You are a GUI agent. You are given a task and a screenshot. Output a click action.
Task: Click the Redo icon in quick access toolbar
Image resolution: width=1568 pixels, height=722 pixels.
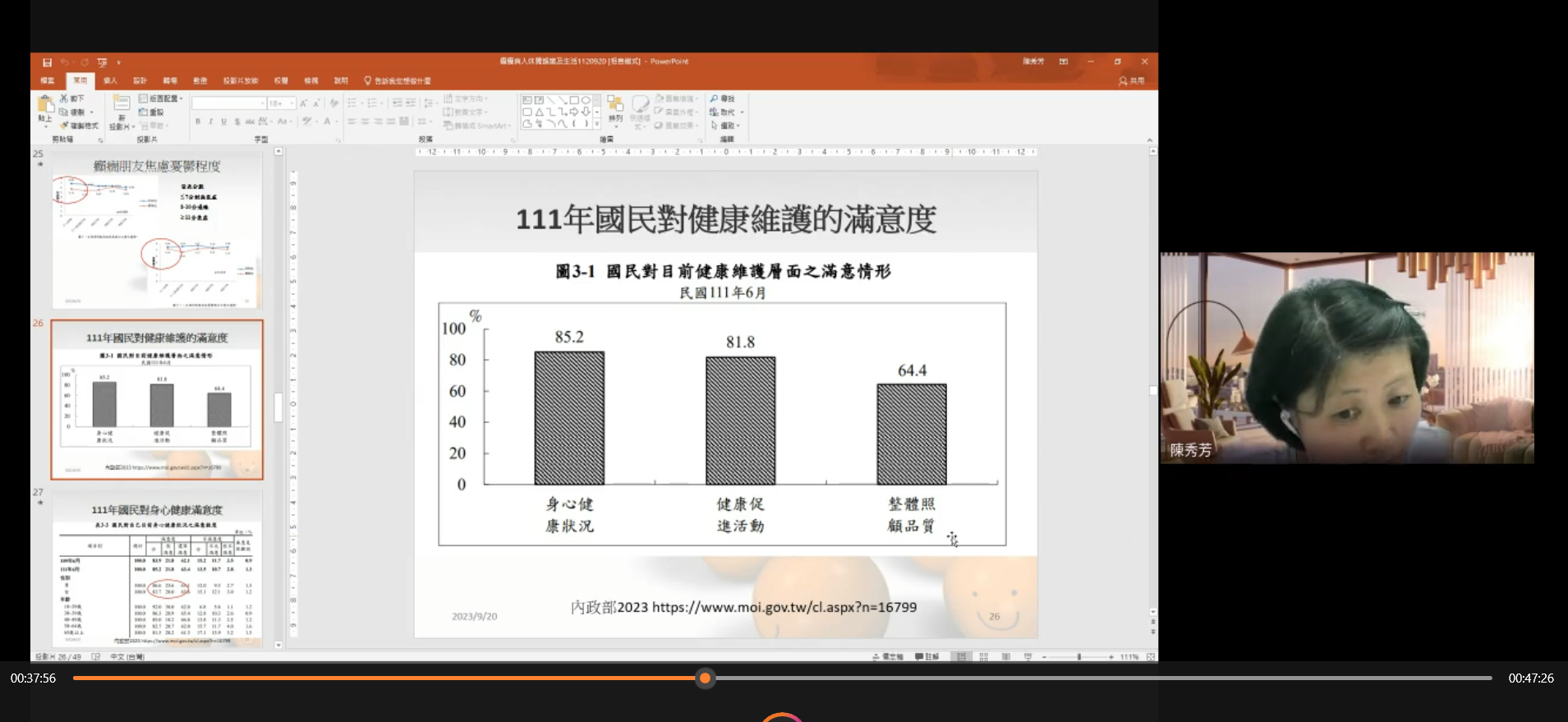point(85,62)
